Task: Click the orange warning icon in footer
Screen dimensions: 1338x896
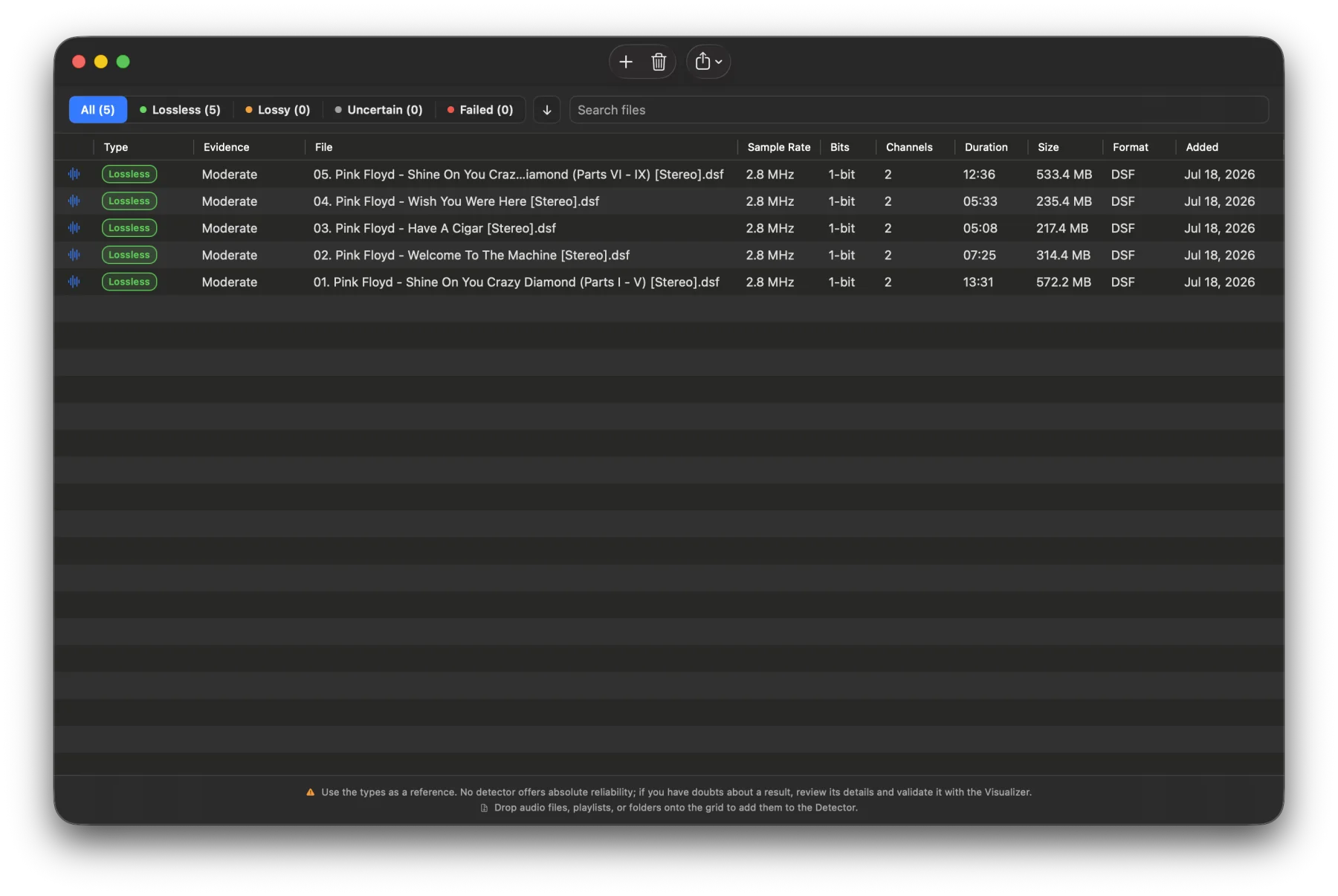Action: pos(310,792)
